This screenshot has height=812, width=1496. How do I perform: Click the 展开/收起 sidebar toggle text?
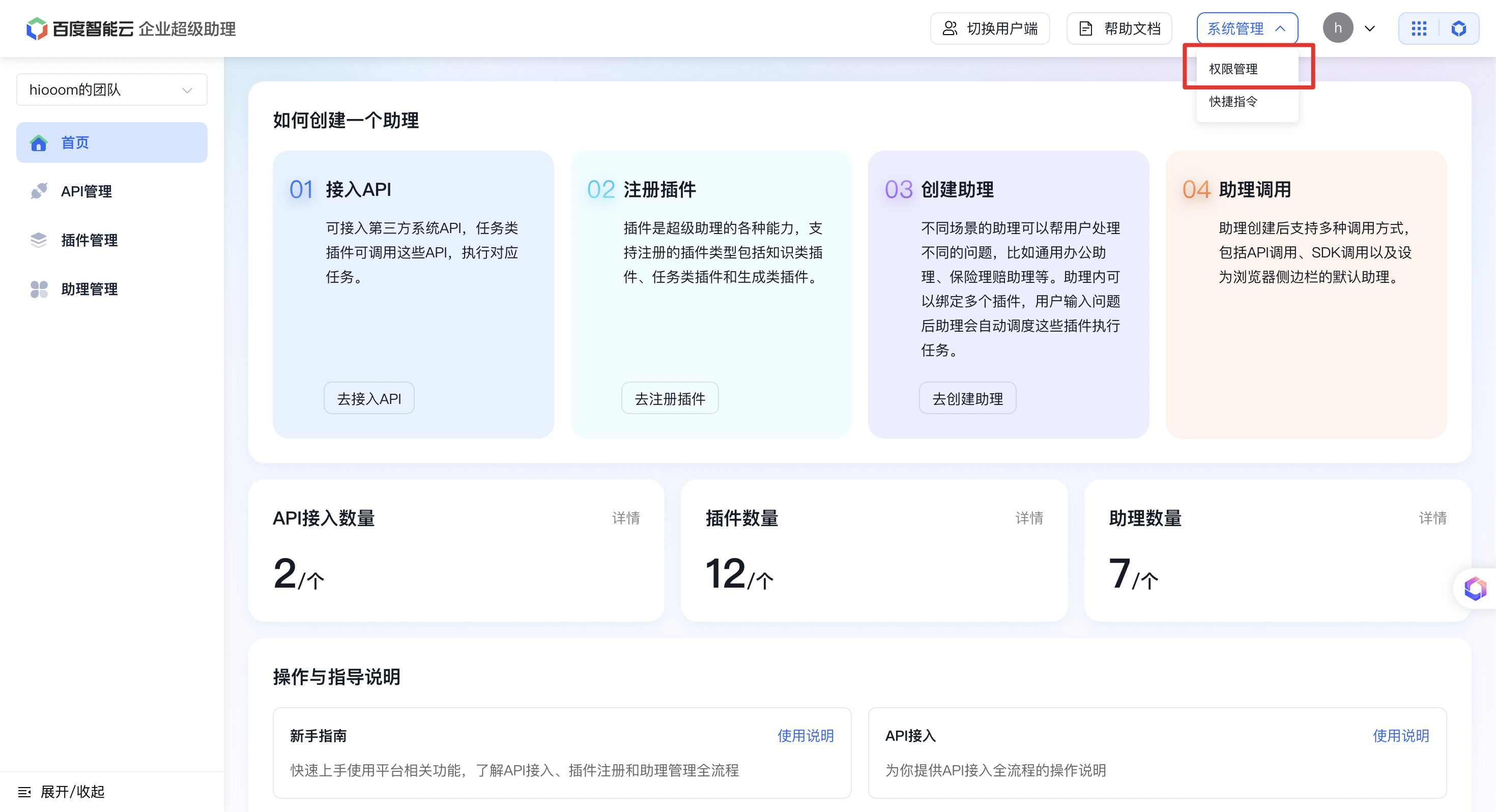click(73, 792)
